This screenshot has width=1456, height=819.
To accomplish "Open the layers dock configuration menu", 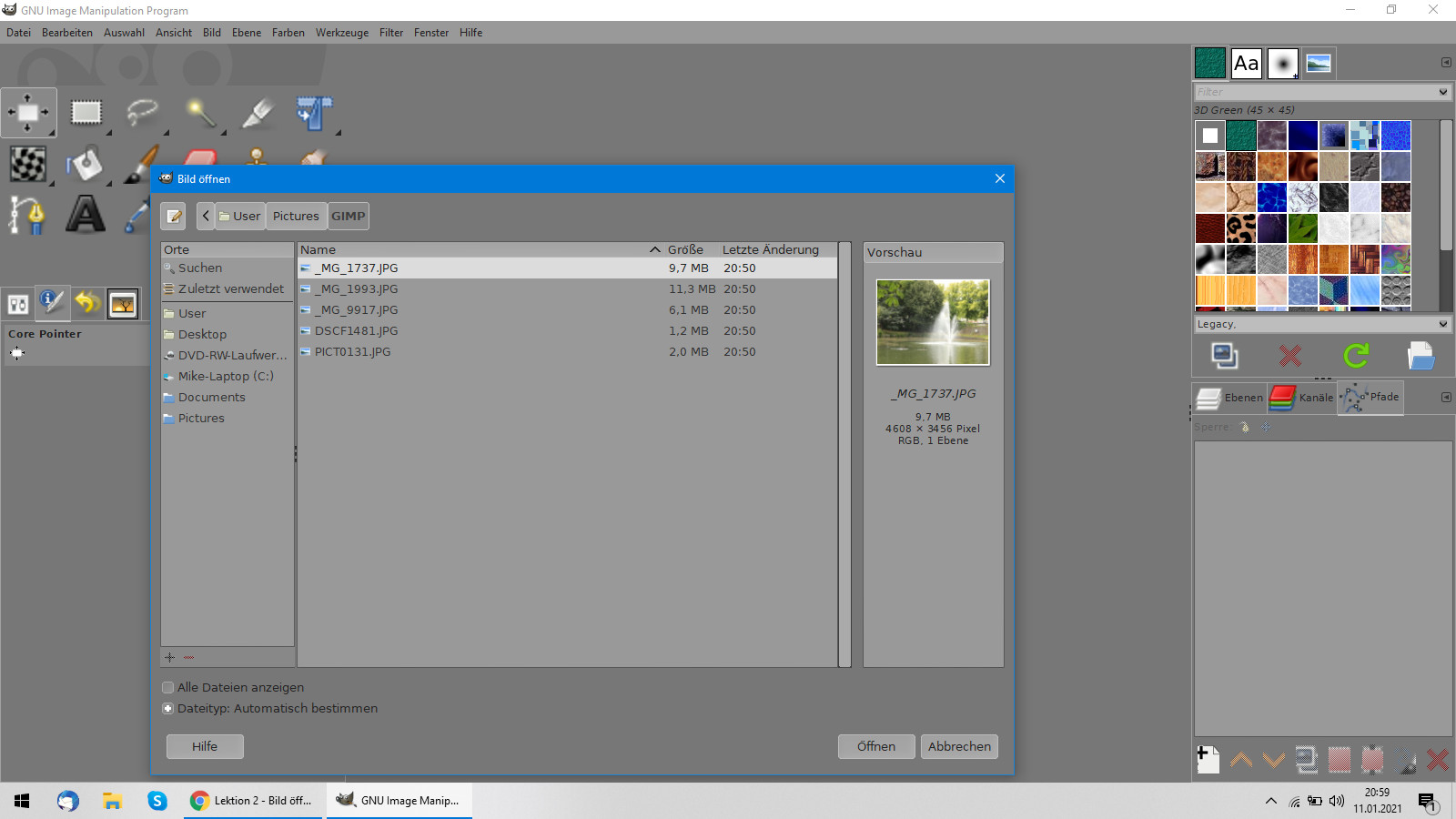I will tap(1446, 398).
